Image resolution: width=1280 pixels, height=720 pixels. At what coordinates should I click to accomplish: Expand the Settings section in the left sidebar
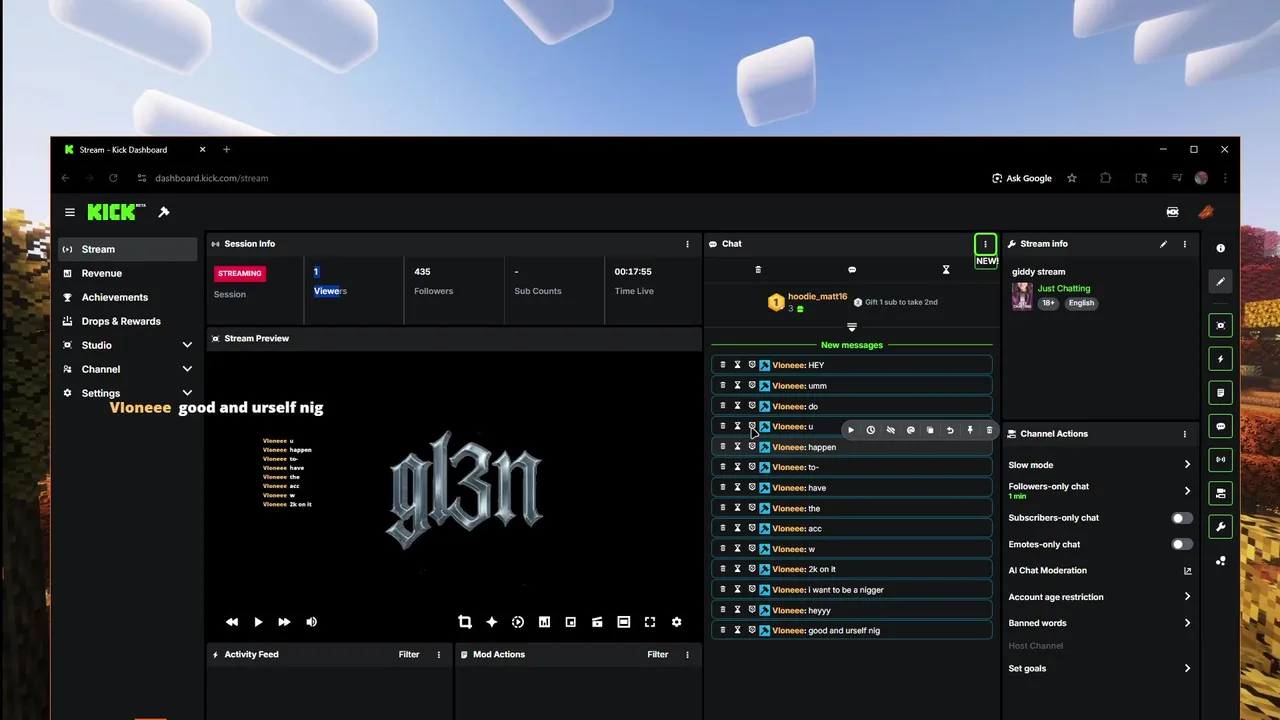[x=187, y=393]
